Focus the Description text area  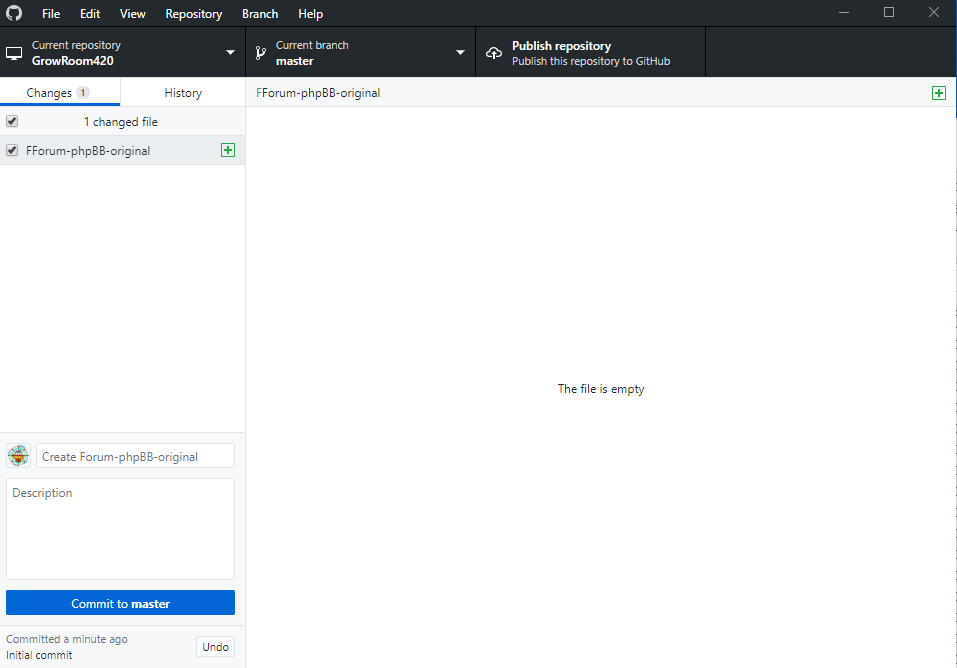click(120, 530)
